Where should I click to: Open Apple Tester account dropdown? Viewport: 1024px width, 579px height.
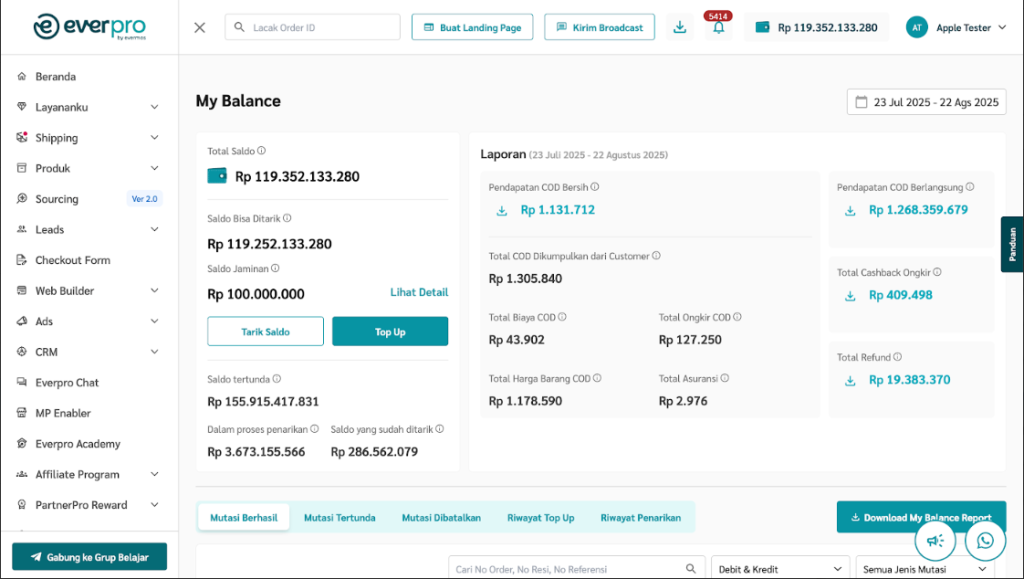[956, 27]
